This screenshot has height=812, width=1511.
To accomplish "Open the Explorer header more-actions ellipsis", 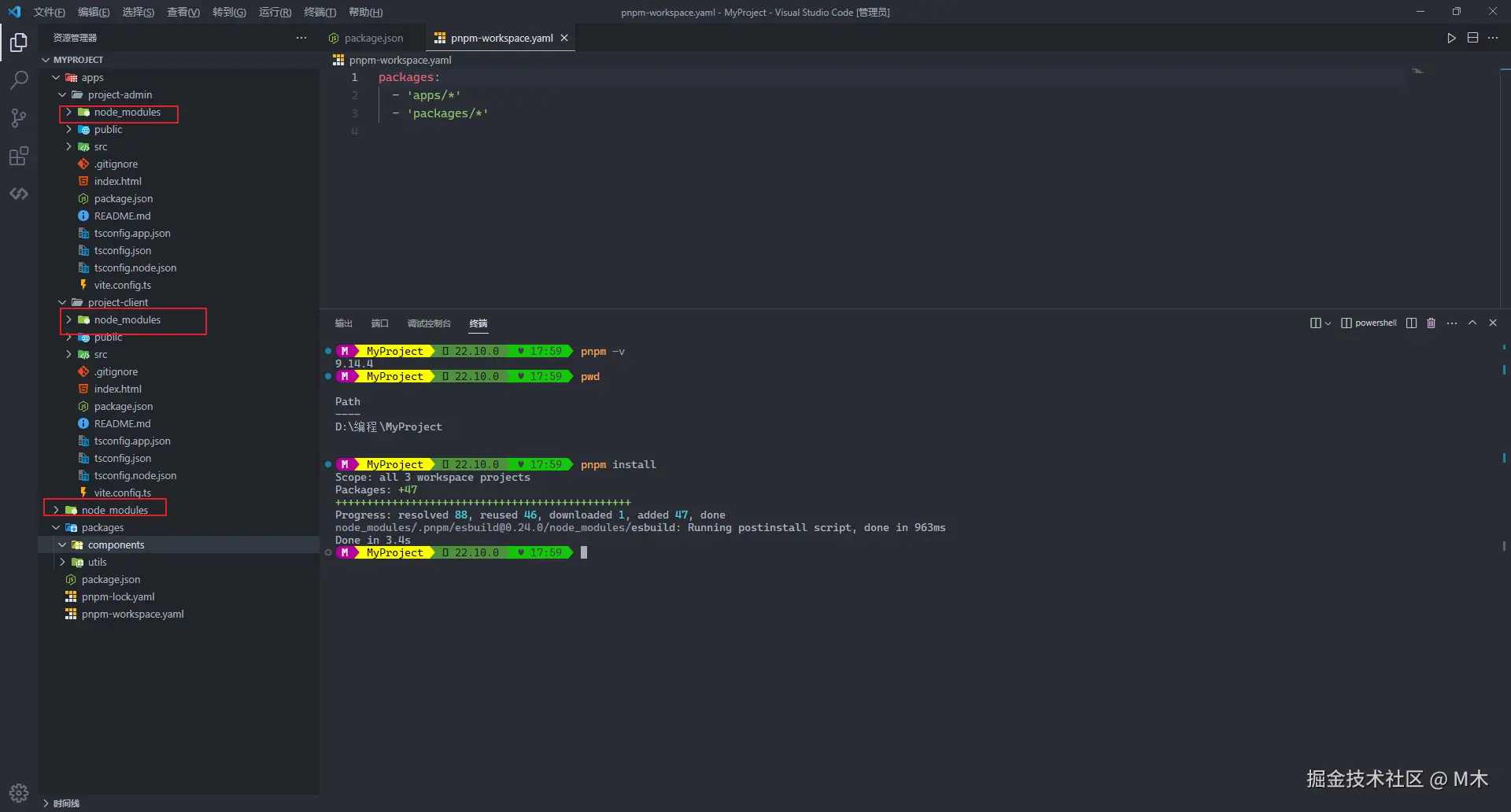I will (301, 38).
